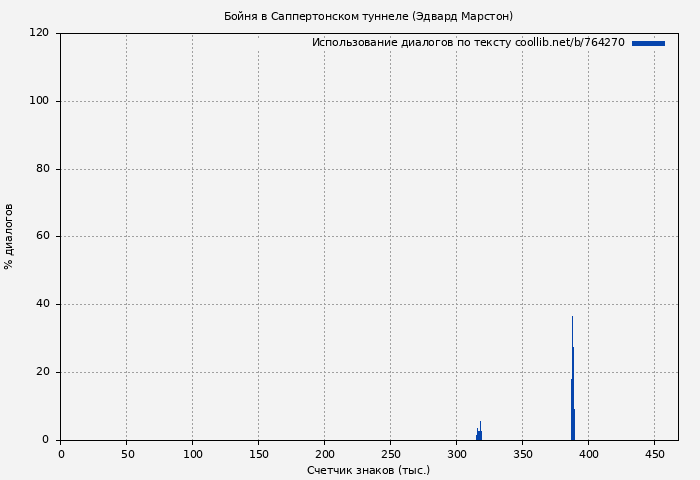
Task: Click x-axis tick label 350
Action: click(522, 454)
